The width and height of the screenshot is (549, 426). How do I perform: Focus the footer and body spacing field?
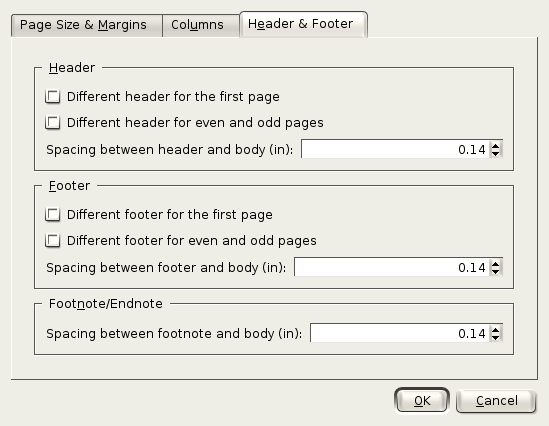391,267
